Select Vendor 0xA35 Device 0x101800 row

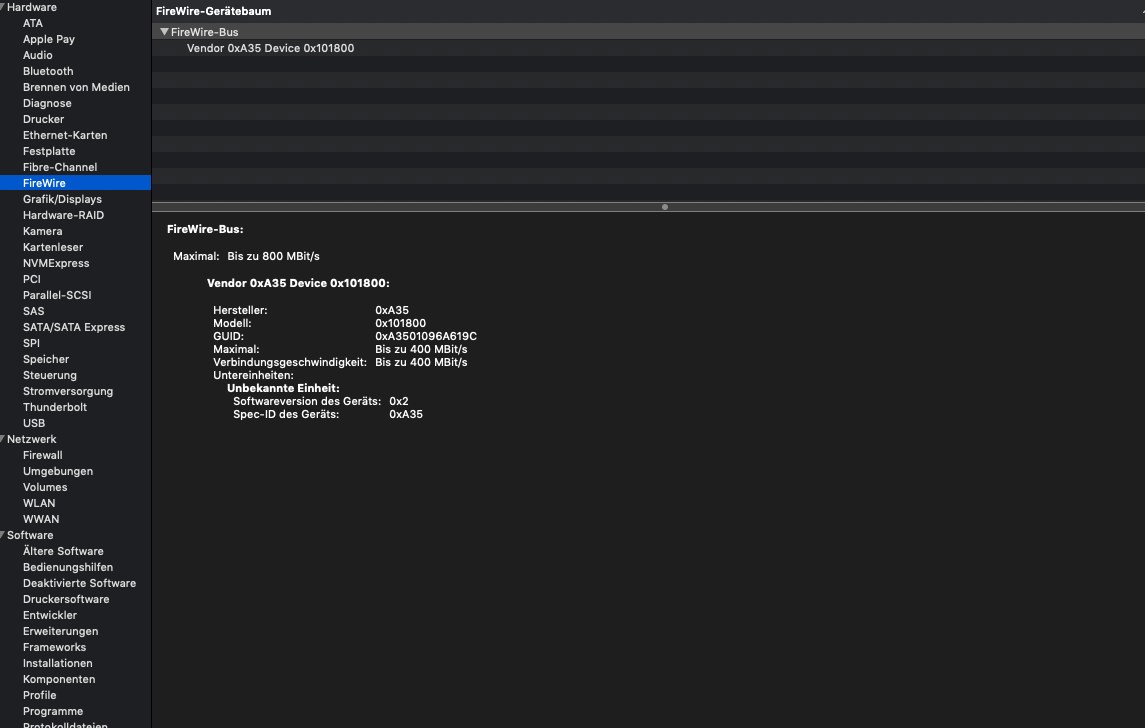pos(270,48)
